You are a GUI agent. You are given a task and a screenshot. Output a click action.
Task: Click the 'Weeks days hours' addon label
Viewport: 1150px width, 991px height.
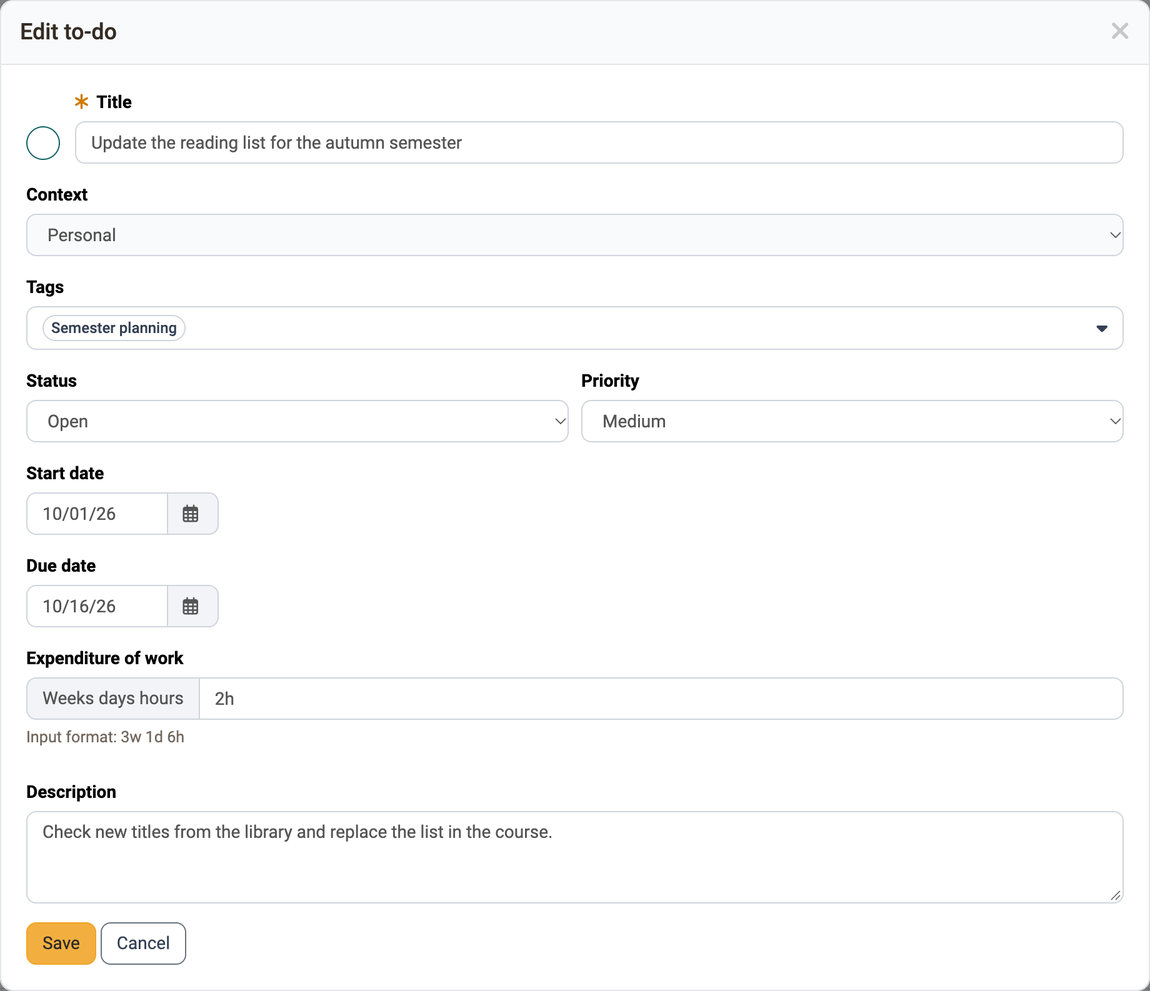point(113,698)
